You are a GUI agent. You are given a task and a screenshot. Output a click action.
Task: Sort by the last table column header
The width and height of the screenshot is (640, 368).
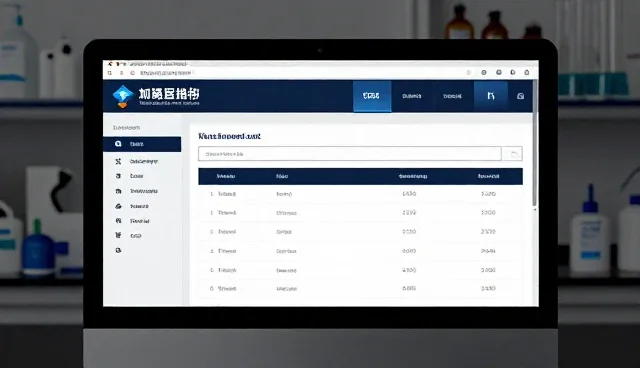(489, 176)
